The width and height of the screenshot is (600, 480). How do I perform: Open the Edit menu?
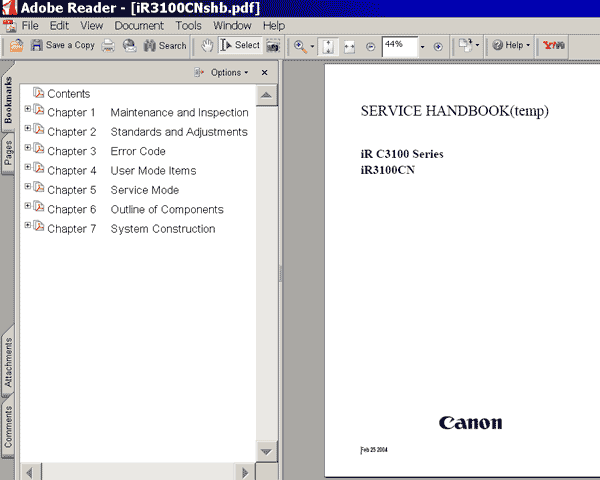pos(59,26)
